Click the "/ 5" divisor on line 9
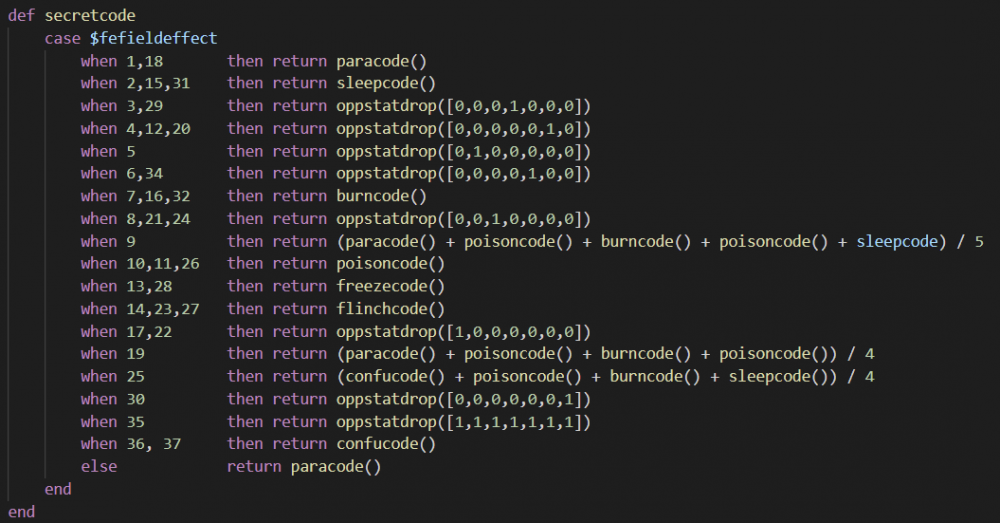Screen dimensions: 1000x523 point(974,241)
